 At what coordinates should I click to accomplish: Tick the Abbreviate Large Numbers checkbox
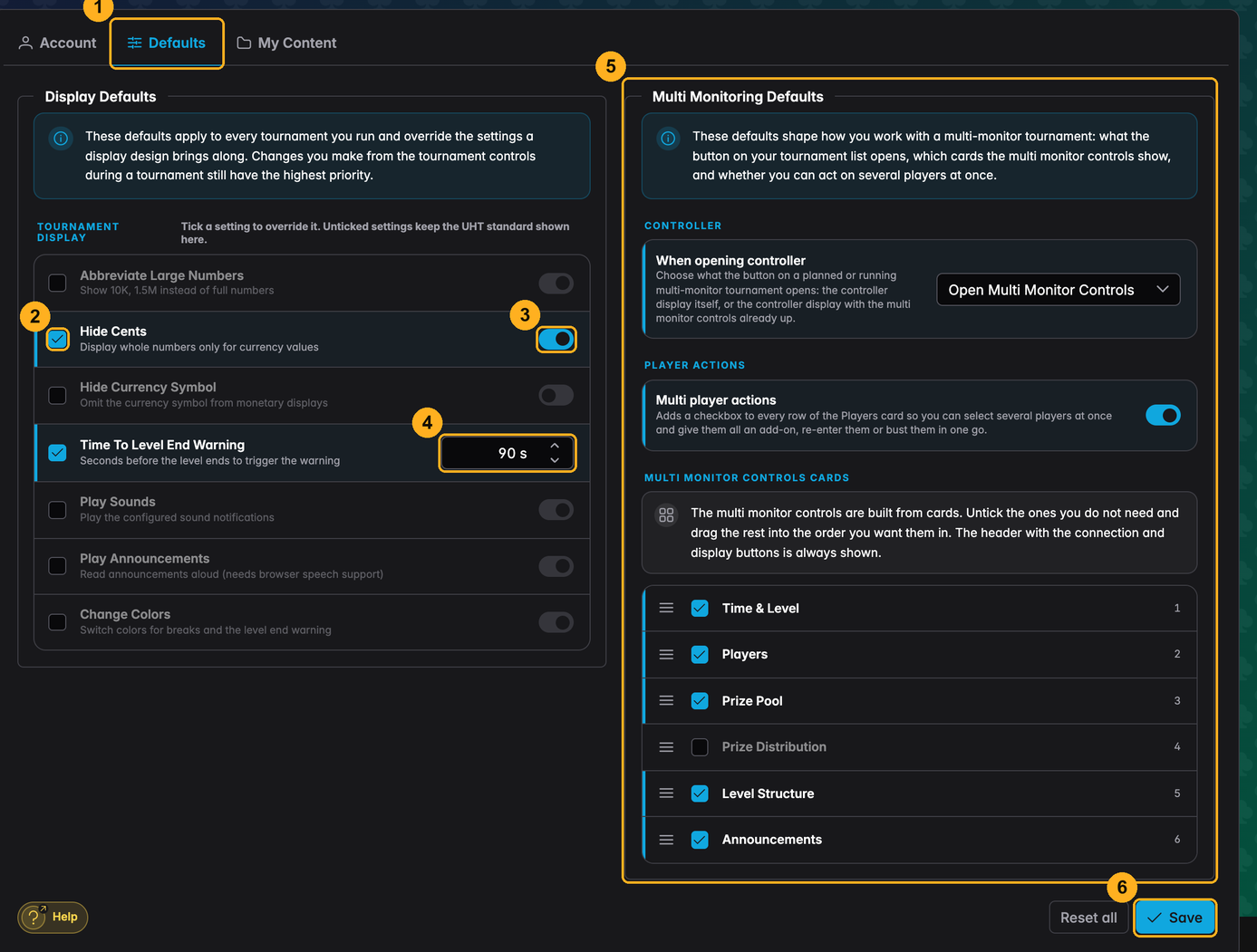57,283
